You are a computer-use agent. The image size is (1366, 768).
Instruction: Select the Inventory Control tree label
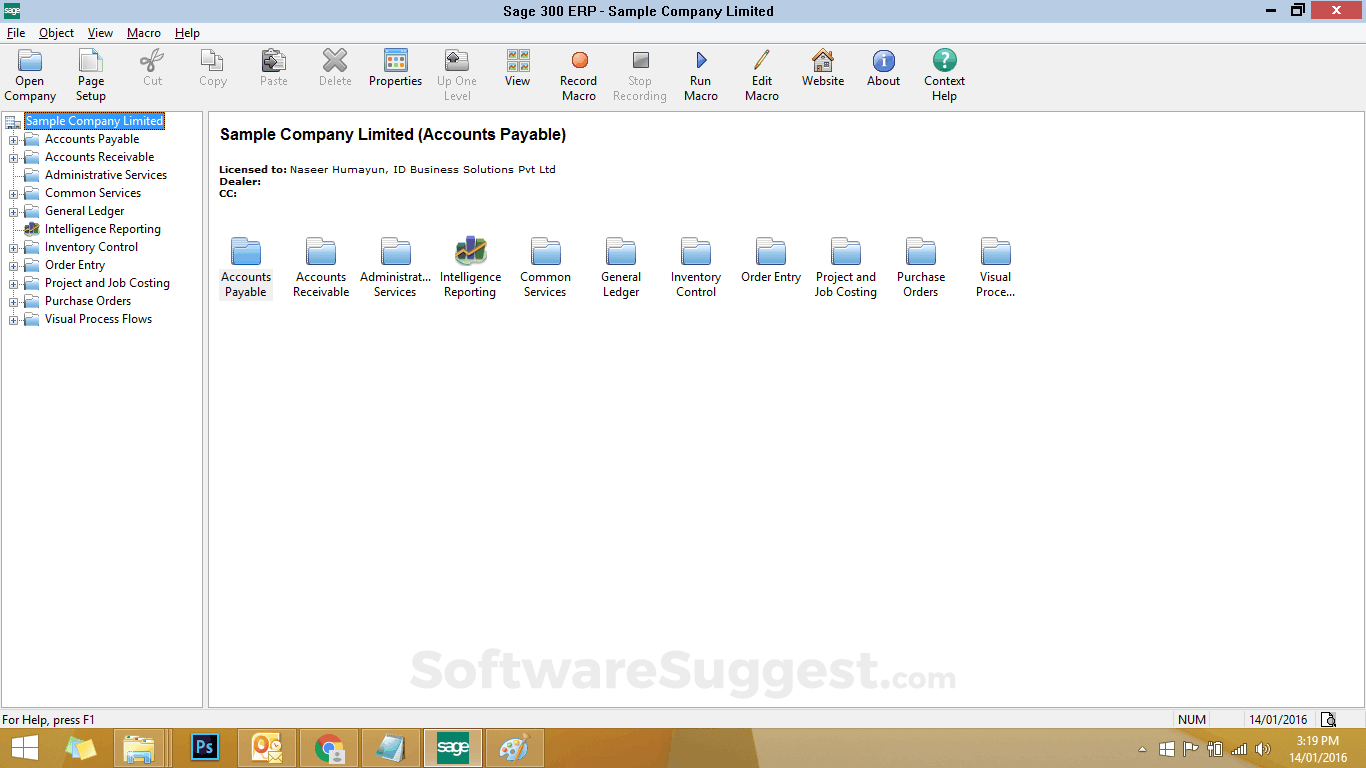click(x=92, y=247)
